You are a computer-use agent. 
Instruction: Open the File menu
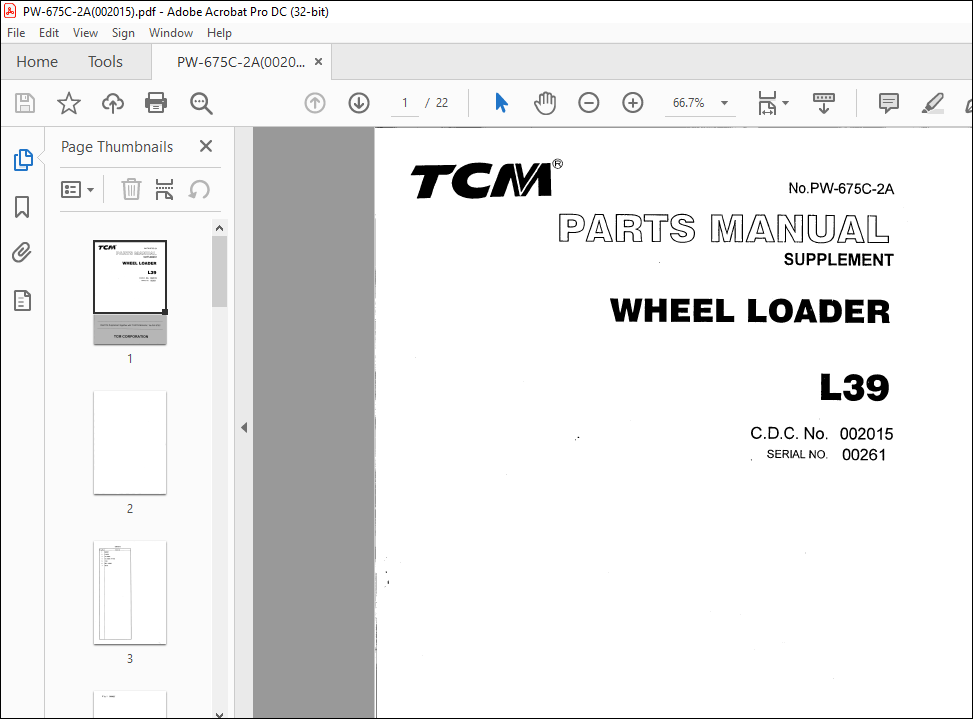click(x=16, y=33)
